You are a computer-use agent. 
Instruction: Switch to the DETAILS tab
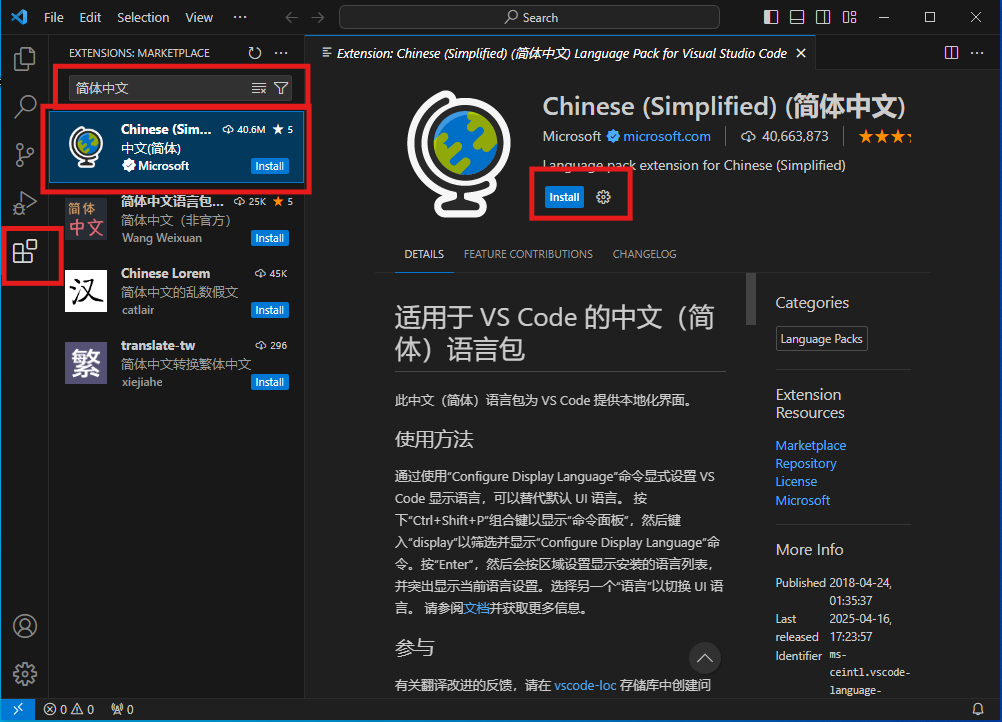424,254
